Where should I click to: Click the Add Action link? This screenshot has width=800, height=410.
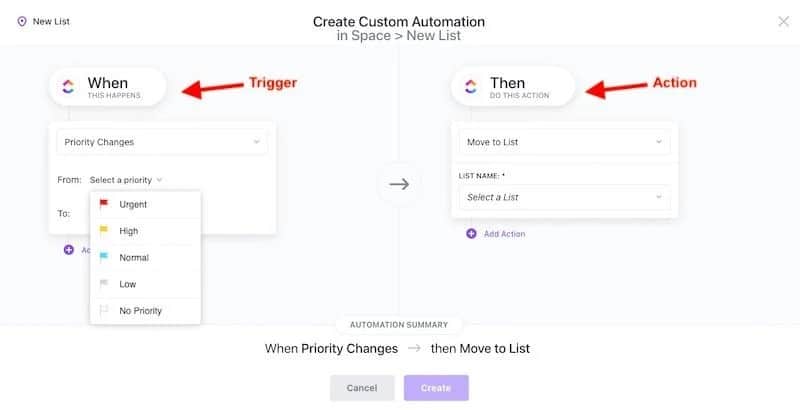pyautogui.click(x=504, y=234)
